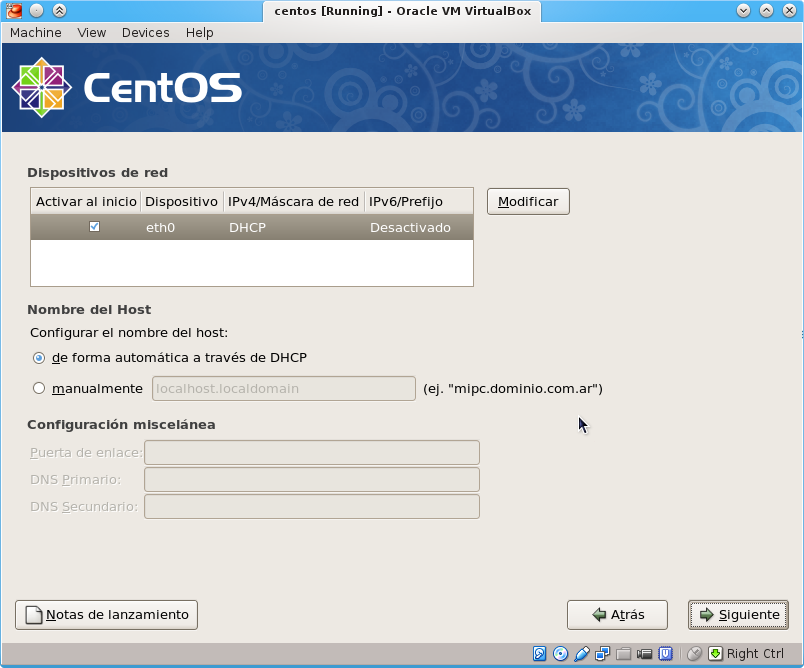Click the USB devices status icon
Viewport: 804px width, 668px height.
point(582,654)
